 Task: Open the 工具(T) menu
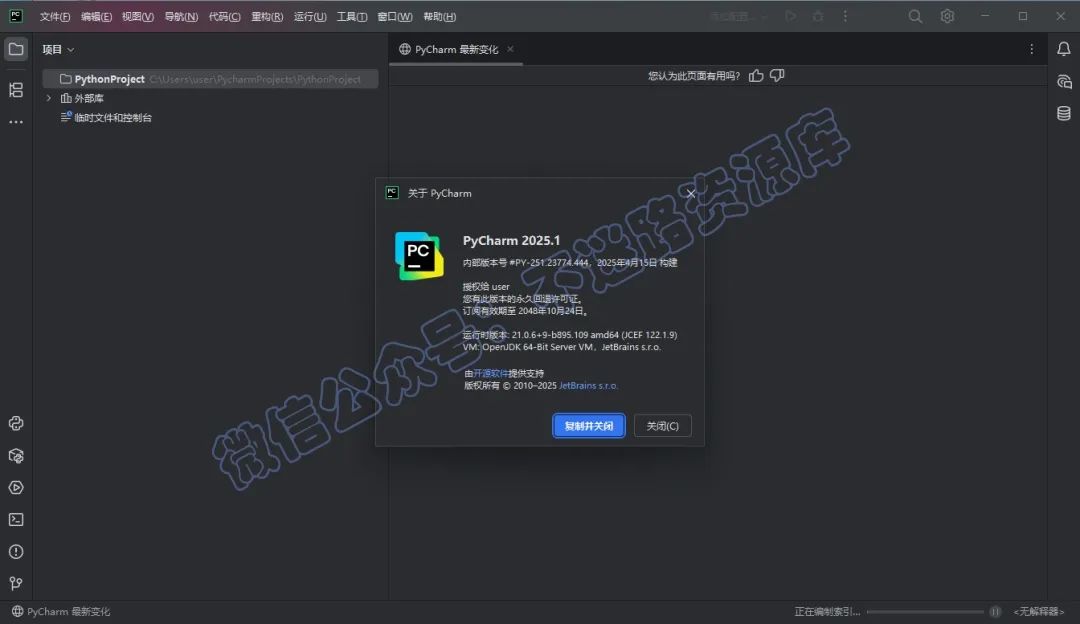click(351, 17)
